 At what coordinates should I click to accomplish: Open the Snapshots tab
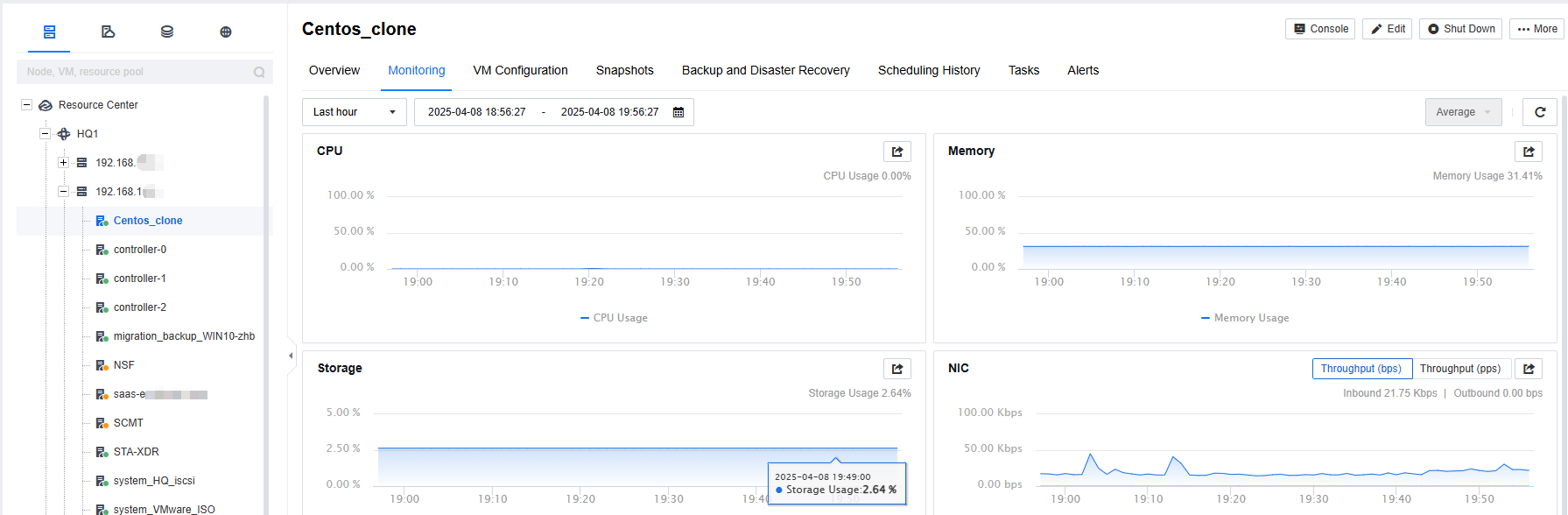point(625,70)
